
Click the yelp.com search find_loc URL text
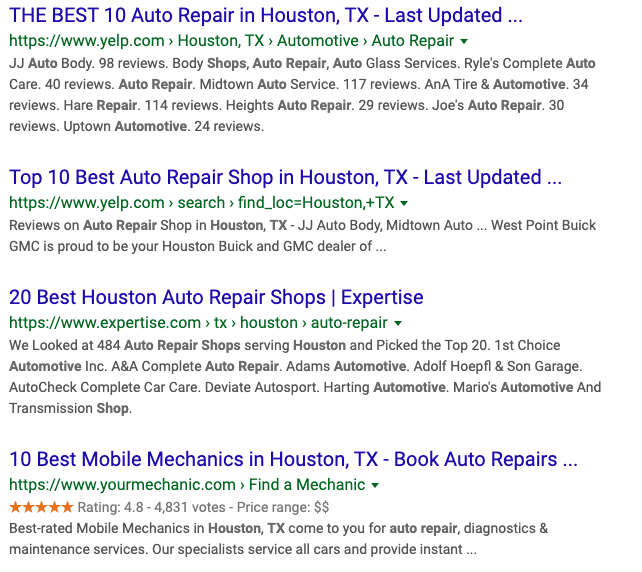pyautogui.click(x=201, y=203)
